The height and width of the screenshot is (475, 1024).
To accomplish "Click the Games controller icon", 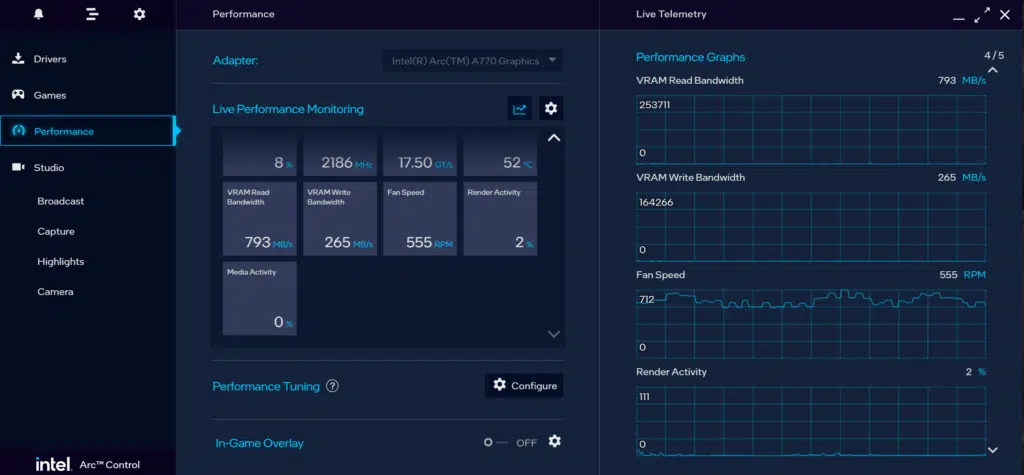I will click(18, 95).
